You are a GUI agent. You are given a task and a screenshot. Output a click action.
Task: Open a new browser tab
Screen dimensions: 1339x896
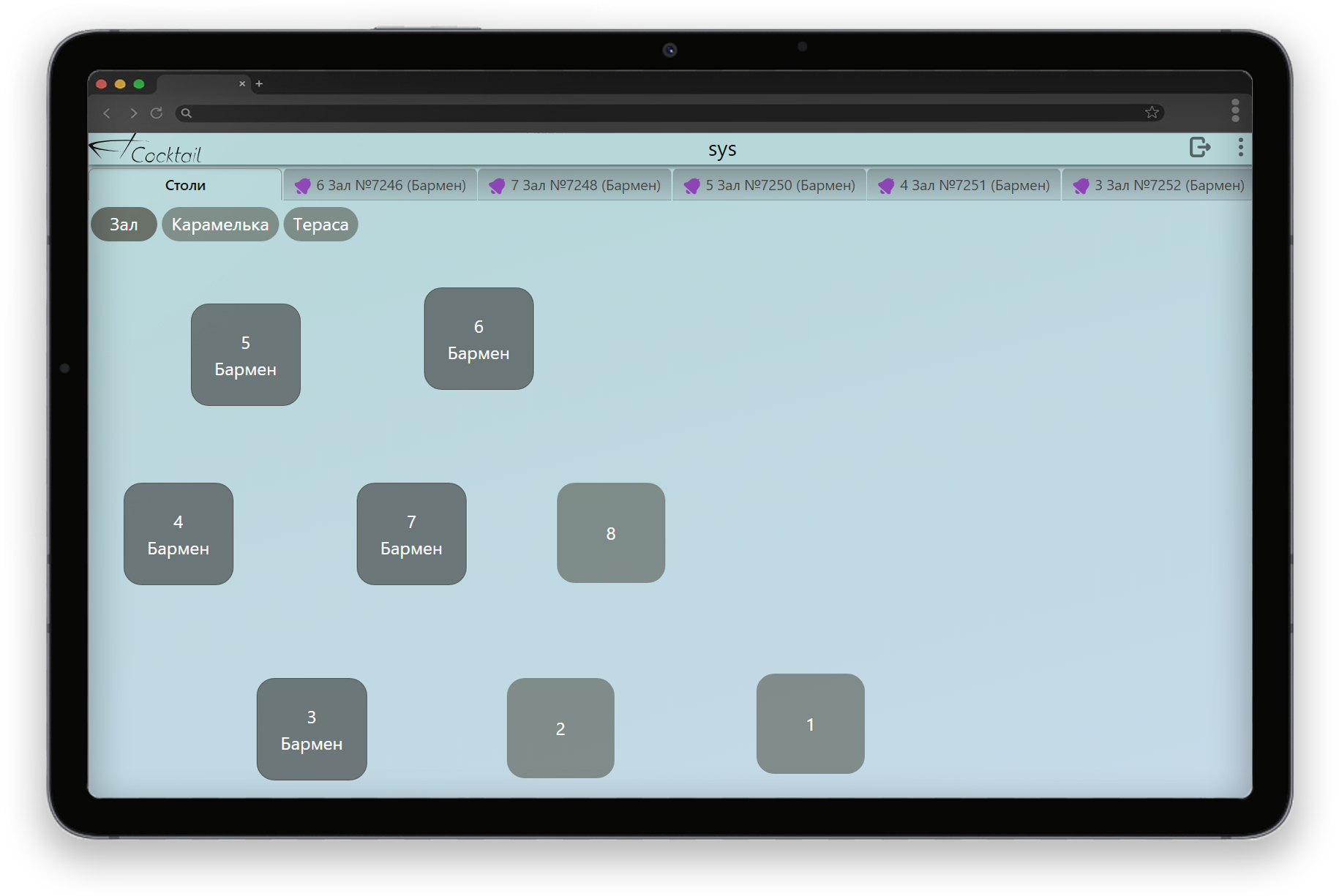point(259,84)
